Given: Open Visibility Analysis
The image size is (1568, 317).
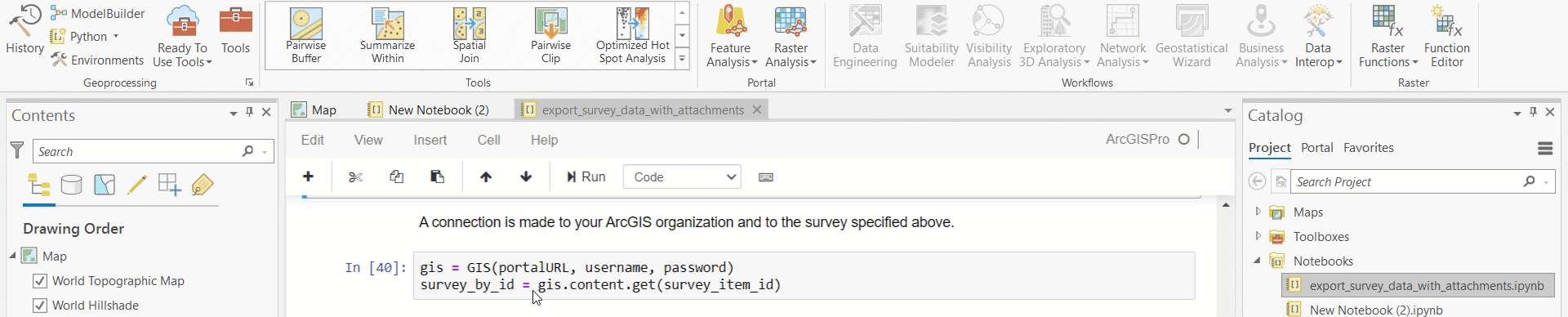Looking at the screenshot, I should (989, 36).
